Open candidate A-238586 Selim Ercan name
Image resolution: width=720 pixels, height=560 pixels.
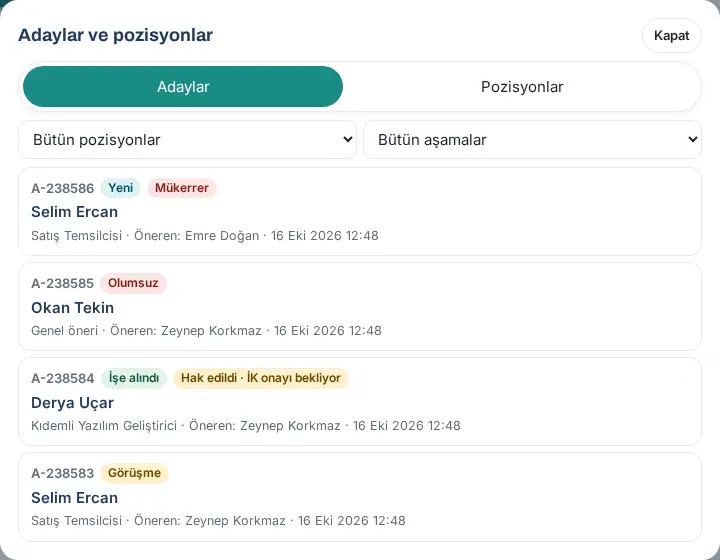coord(74,212)
